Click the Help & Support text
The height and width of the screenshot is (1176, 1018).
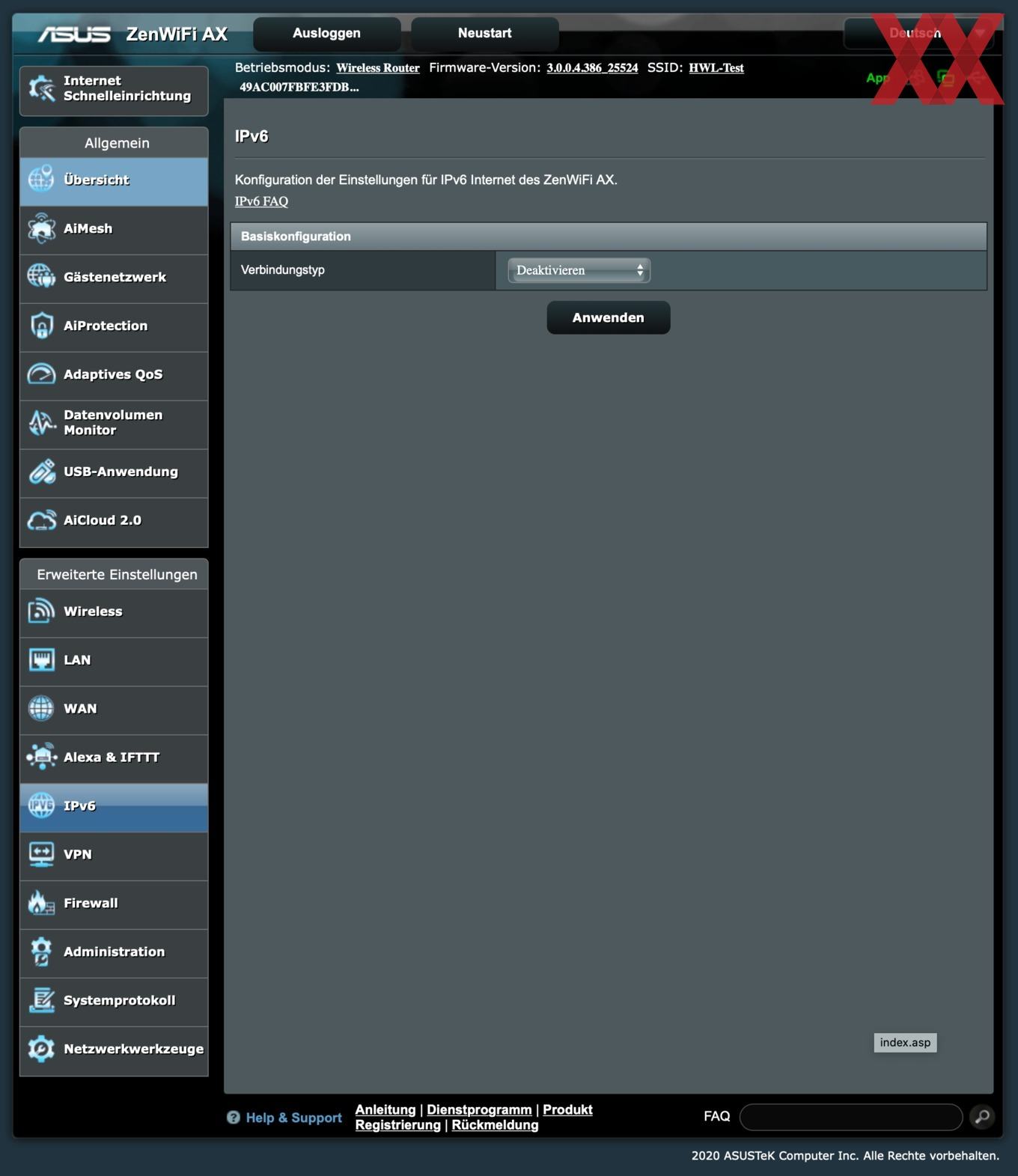tap(293, 1118)
